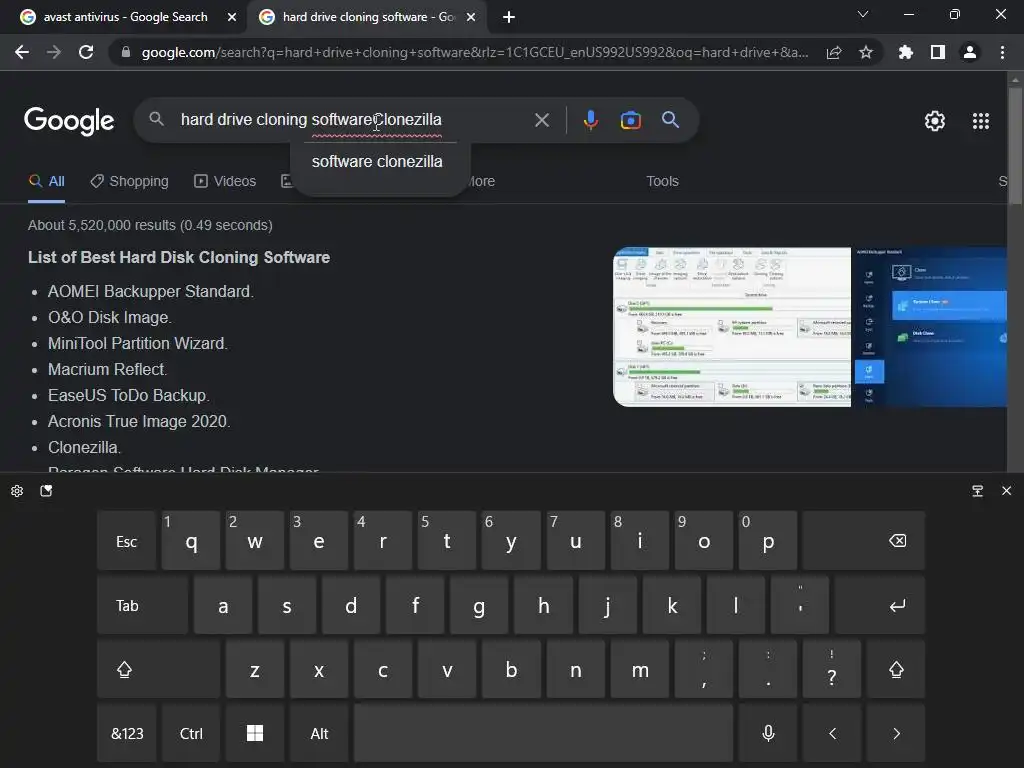Tap the question mark key
Image resolution: width=1024 pixels, height=768 pixels.
click(832, 670)
